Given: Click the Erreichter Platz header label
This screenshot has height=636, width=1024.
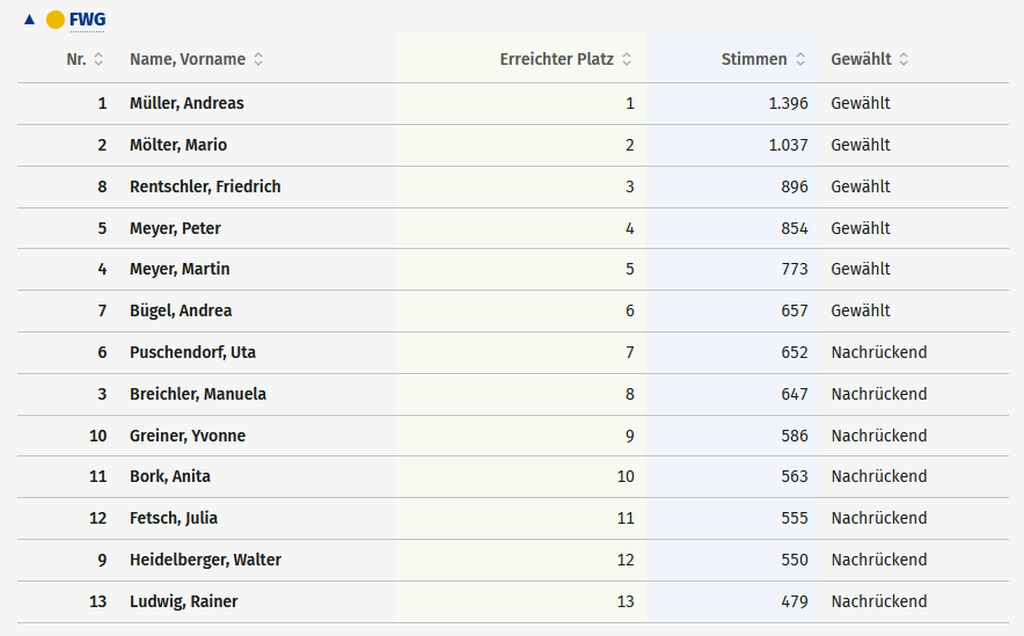Looking at the screenshot, I should point(556,59).
